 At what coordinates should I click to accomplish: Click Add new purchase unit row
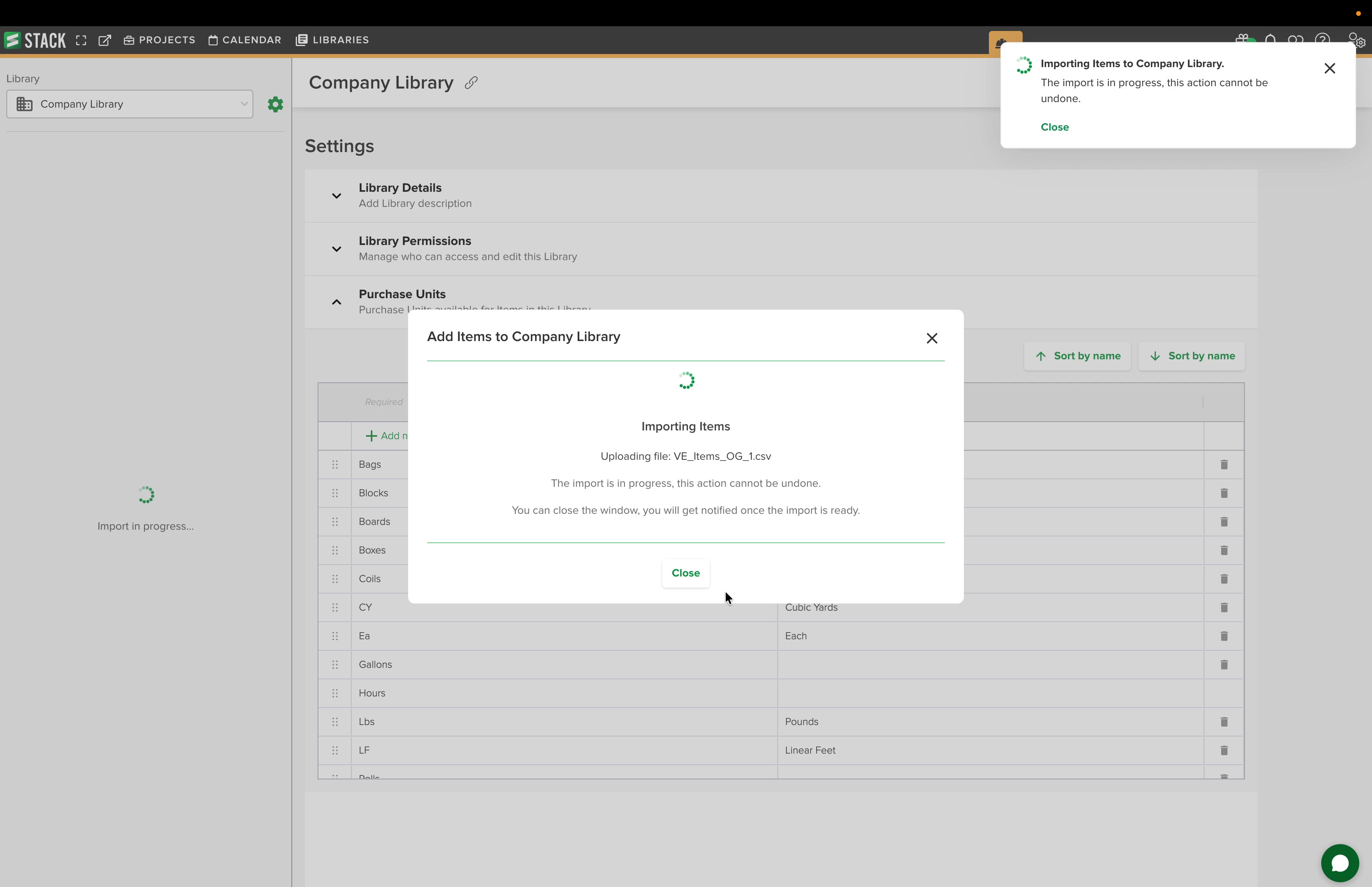point(386,436)
